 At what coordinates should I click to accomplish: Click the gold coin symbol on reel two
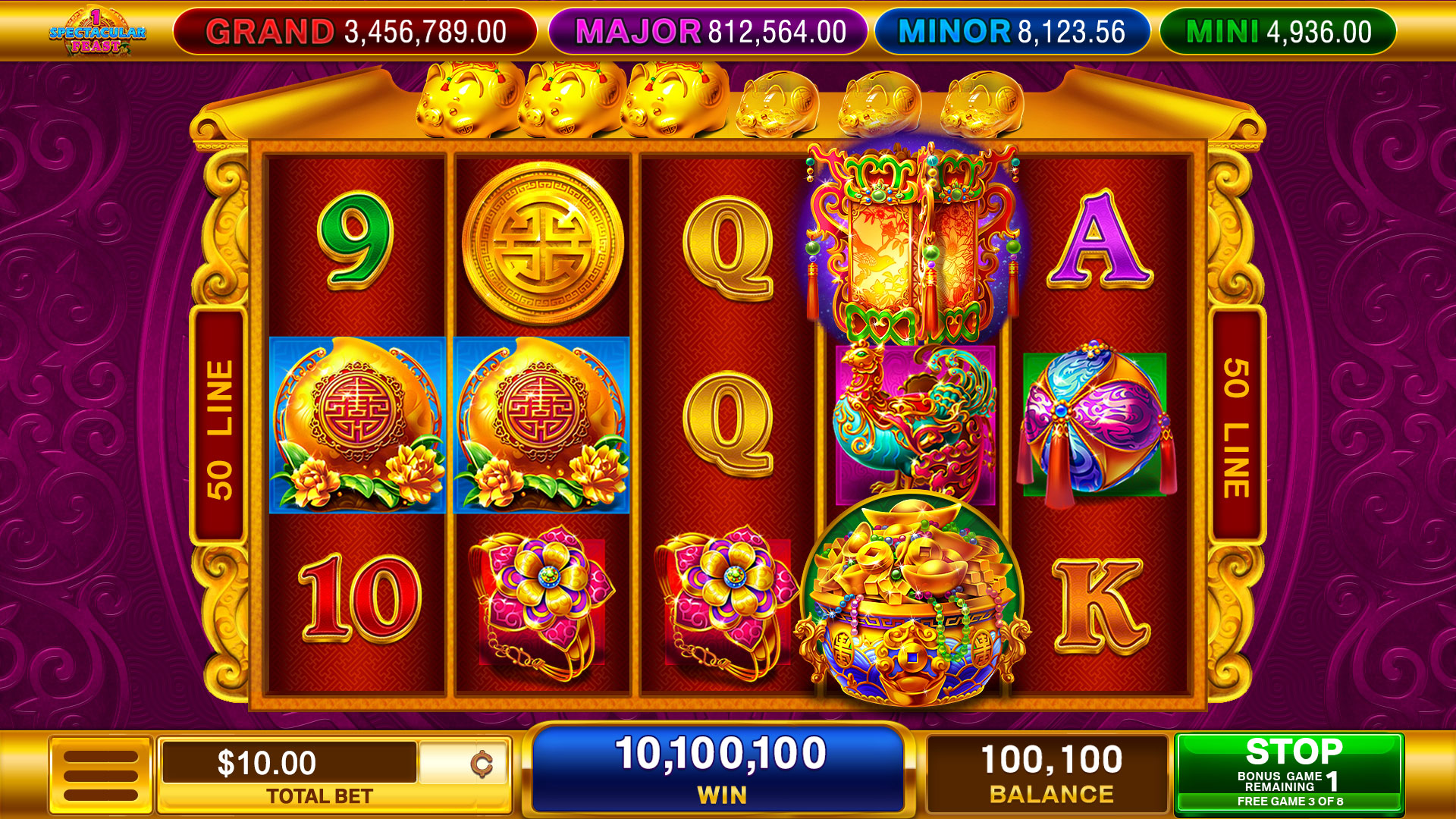pyautogui.click(x=543, y=243)
